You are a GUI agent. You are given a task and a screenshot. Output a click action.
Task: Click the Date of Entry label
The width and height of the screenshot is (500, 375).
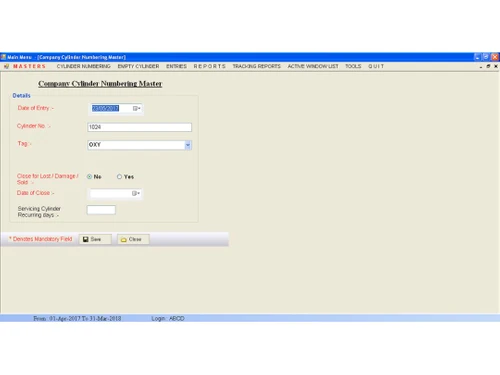[36, 108]
